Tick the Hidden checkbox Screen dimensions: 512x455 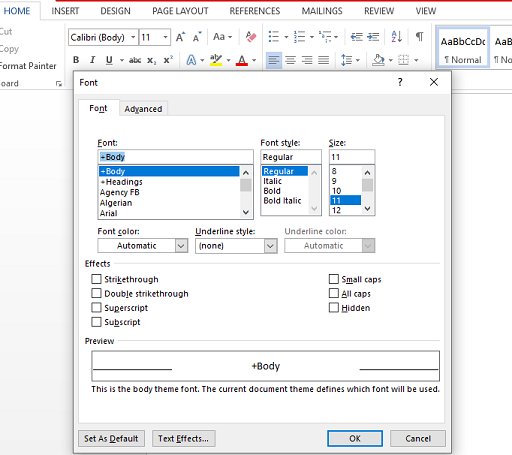(x=334, y=307)
